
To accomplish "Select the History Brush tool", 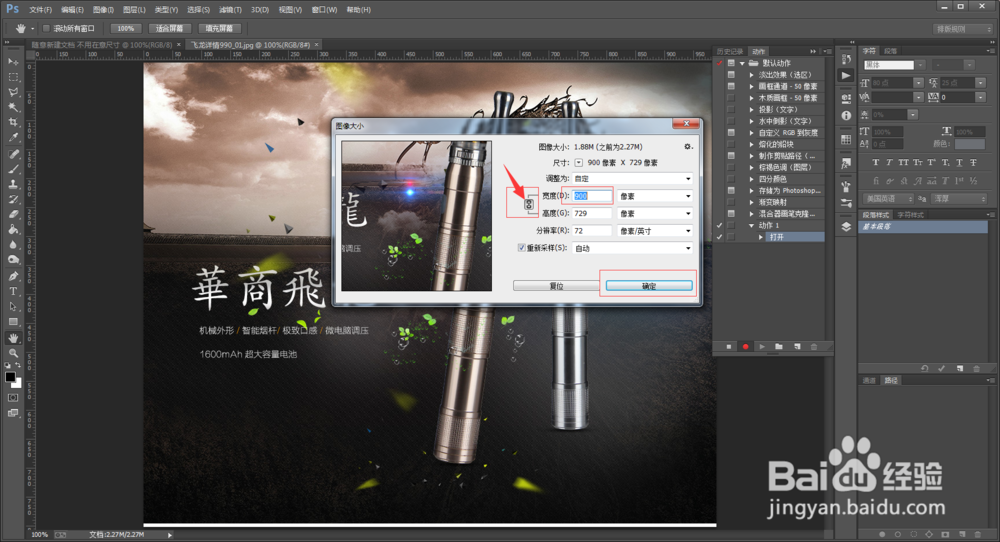I will tap(13, 200).
